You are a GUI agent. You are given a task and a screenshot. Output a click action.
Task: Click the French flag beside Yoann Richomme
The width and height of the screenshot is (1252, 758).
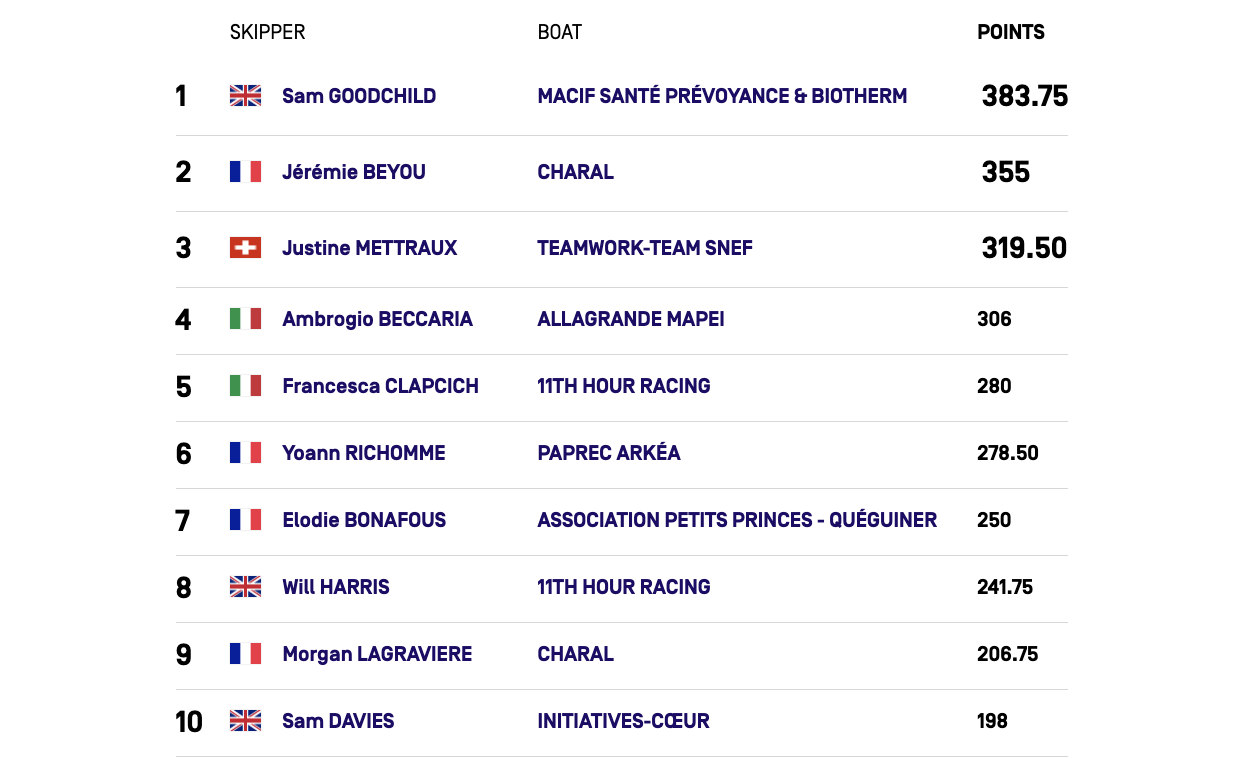[x=245, y=453]
